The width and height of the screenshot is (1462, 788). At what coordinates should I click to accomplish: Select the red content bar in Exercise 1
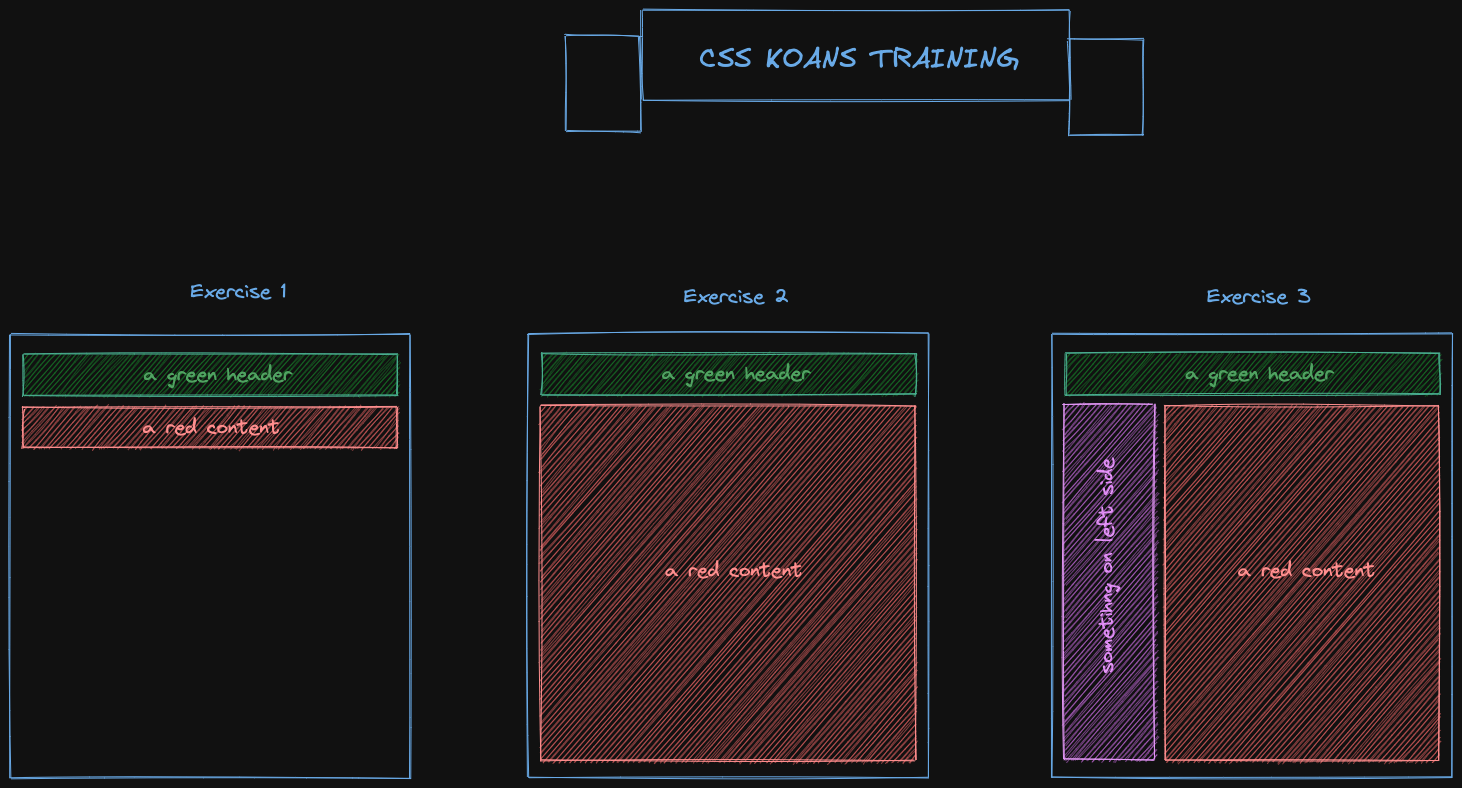tap(209, 427)
